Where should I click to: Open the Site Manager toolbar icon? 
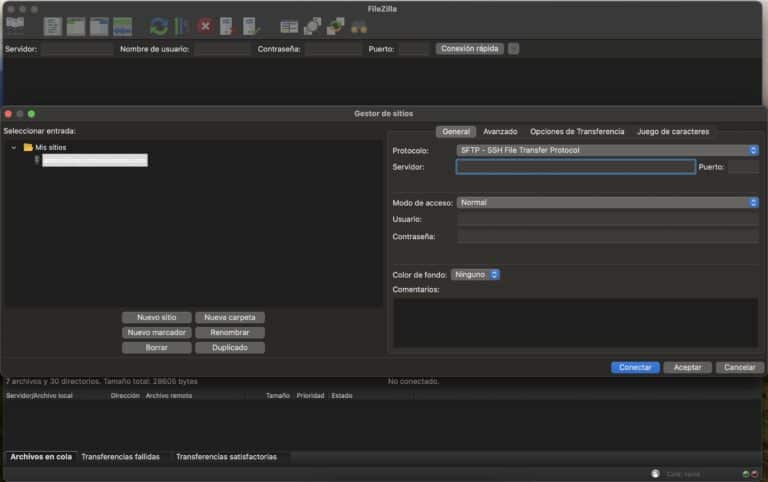15,25
